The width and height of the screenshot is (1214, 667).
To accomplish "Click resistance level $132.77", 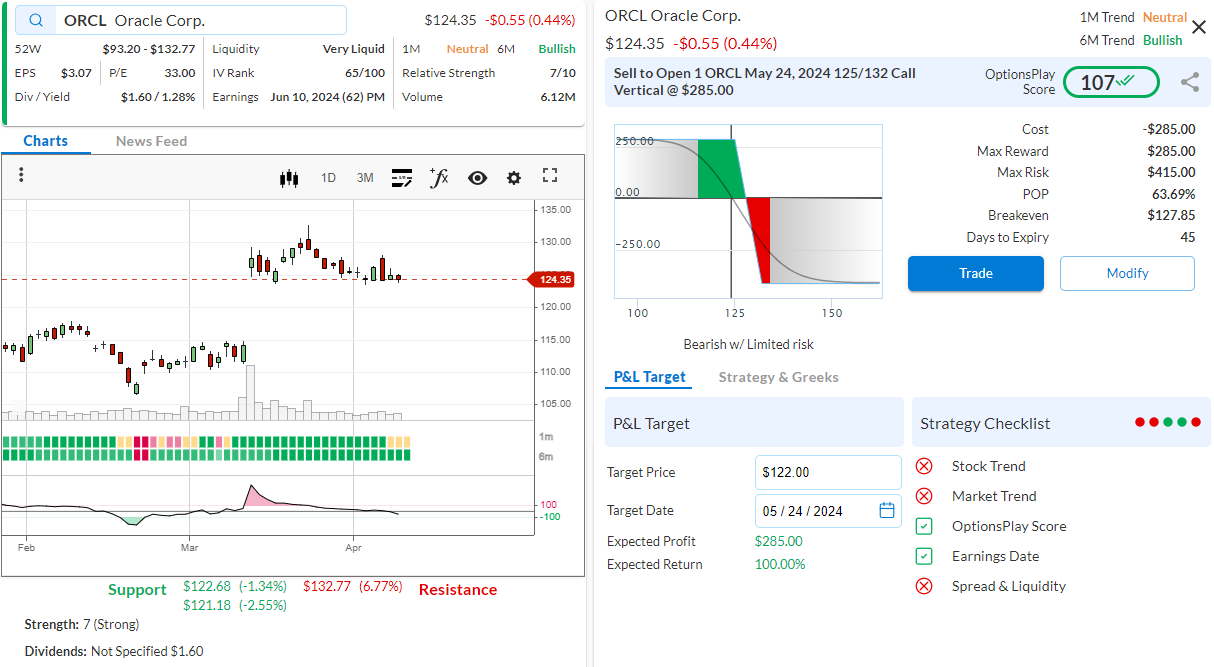I will coord(327,586).
